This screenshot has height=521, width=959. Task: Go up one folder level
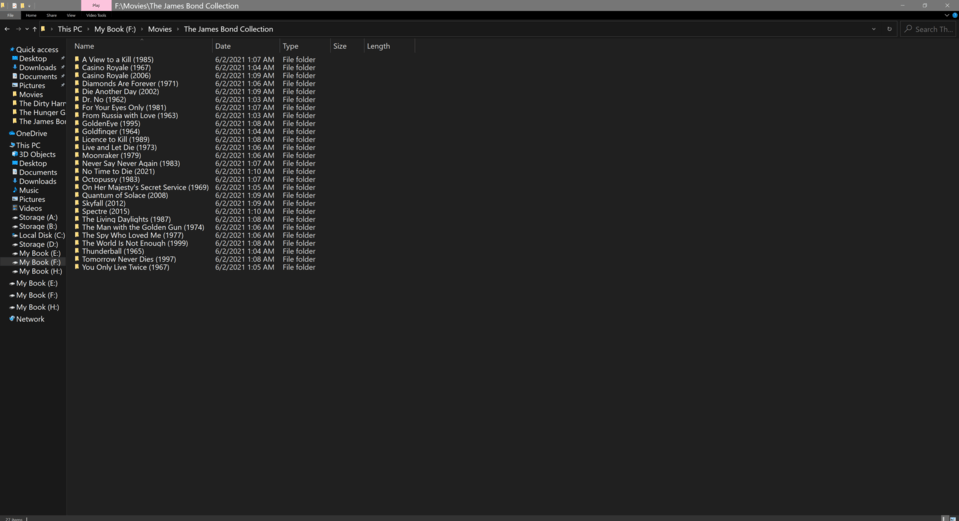[x=34, y=29]
